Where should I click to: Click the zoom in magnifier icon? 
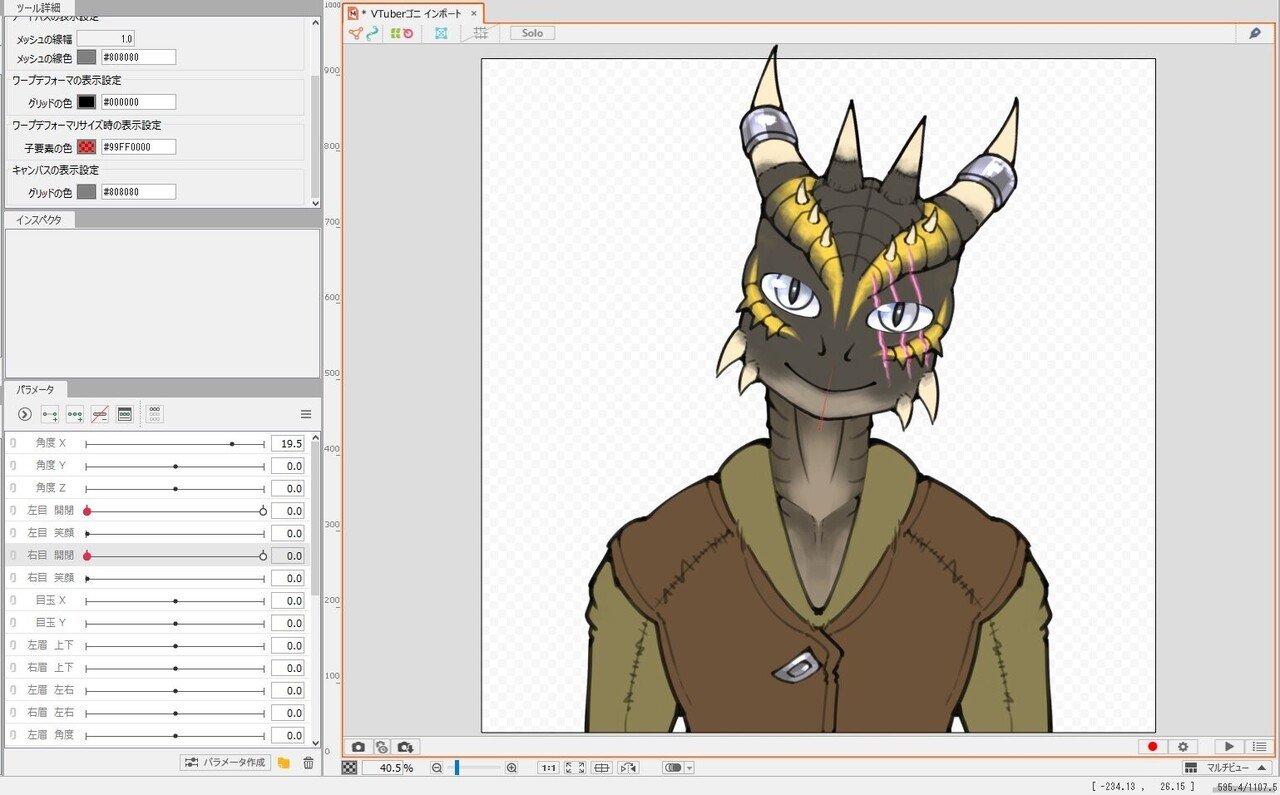coord(512,768)
